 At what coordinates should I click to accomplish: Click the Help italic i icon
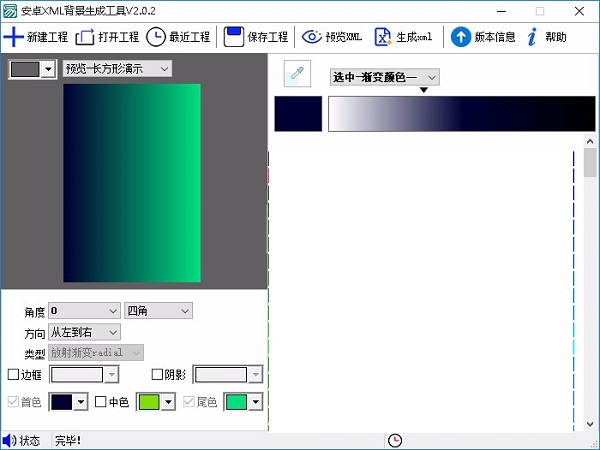(x=532, y=37)
